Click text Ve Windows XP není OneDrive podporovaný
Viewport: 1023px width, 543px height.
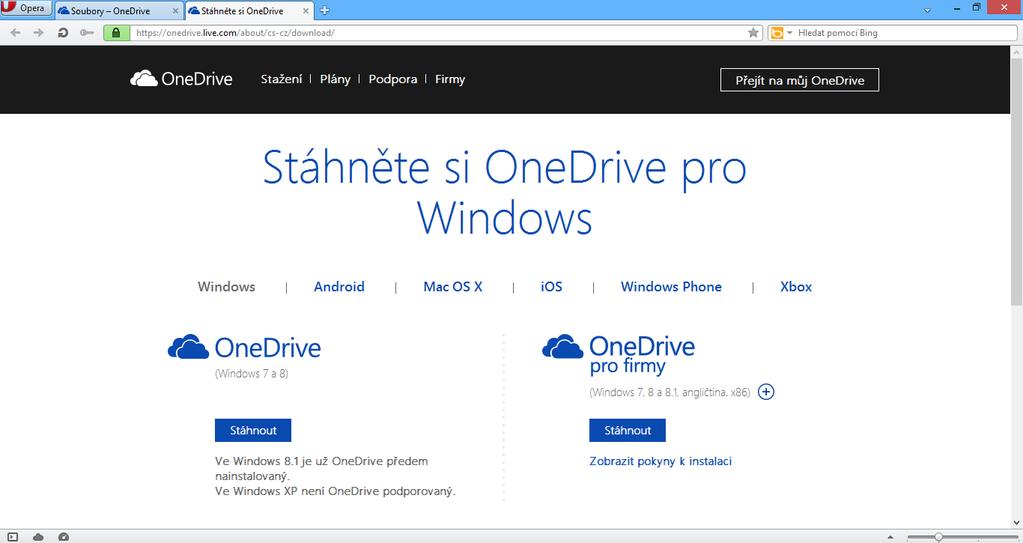335,491
